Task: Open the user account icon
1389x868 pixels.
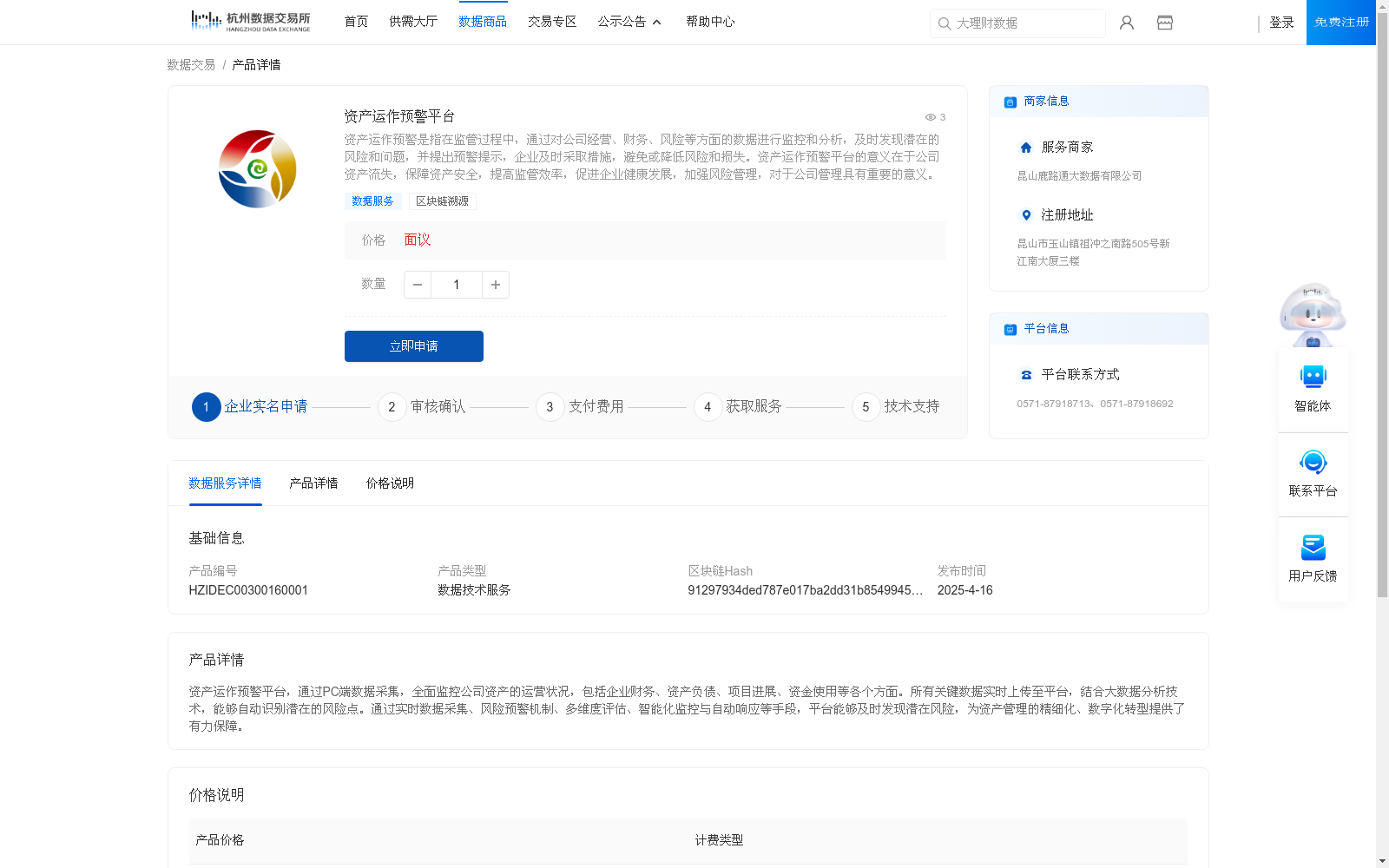Action: 1127,23
